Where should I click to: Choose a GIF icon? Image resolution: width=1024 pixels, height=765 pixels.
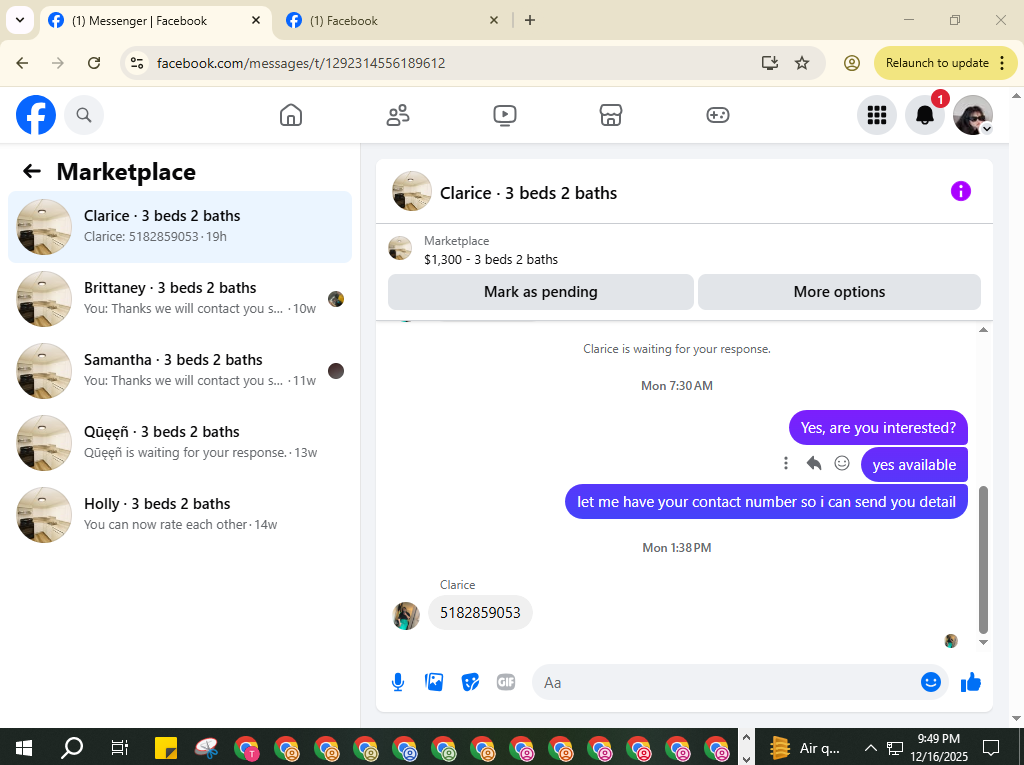(x=506, y=683)
